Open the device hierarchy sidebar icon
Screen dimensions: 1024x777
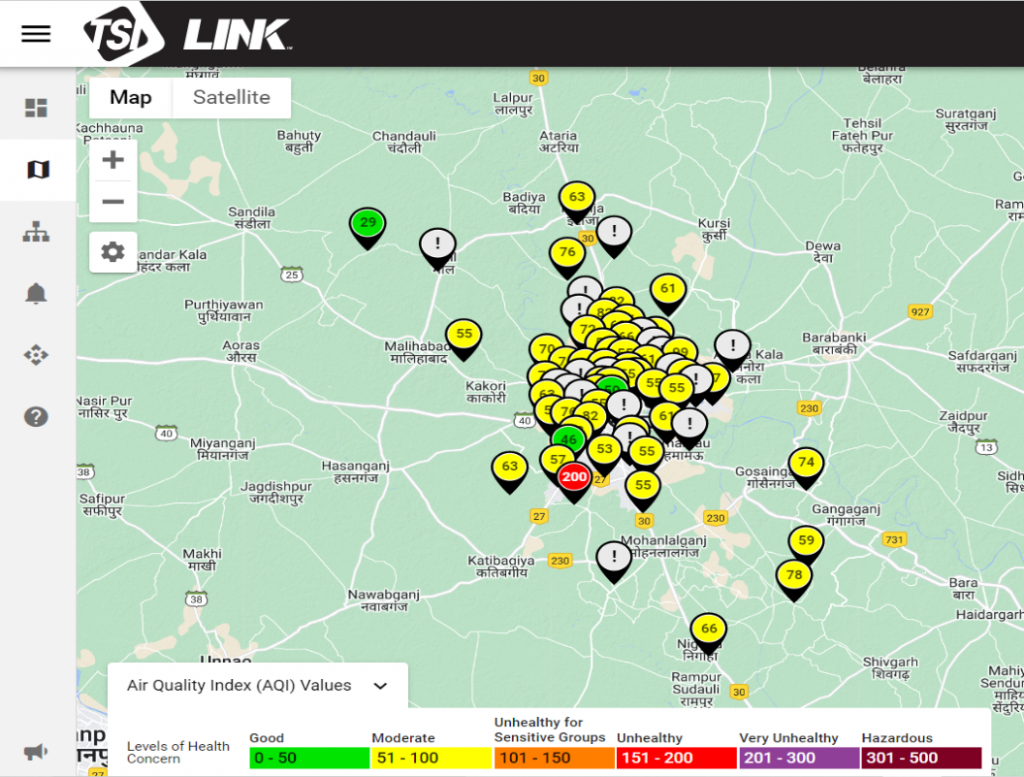tap(36, 232)
